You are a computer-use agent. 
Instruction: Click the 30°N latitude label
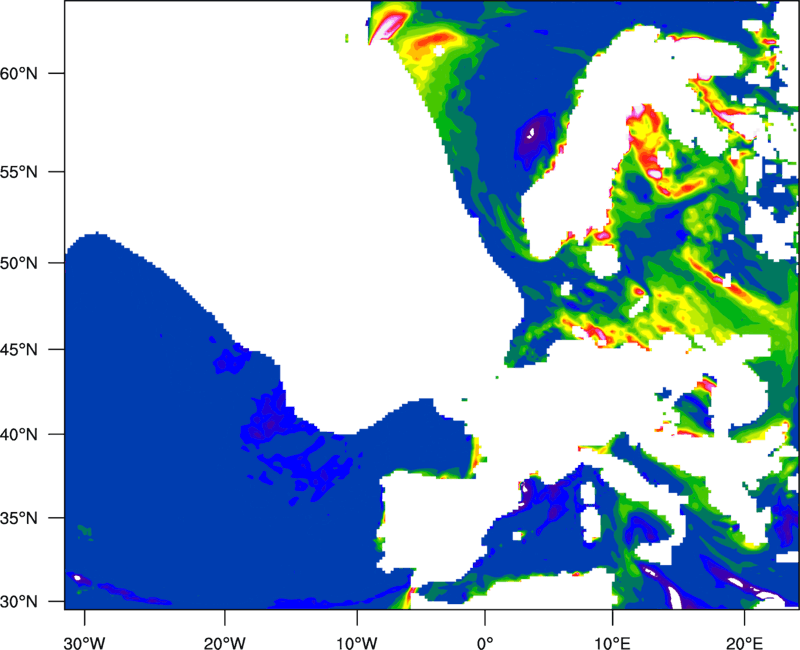(x=19, y=602)
